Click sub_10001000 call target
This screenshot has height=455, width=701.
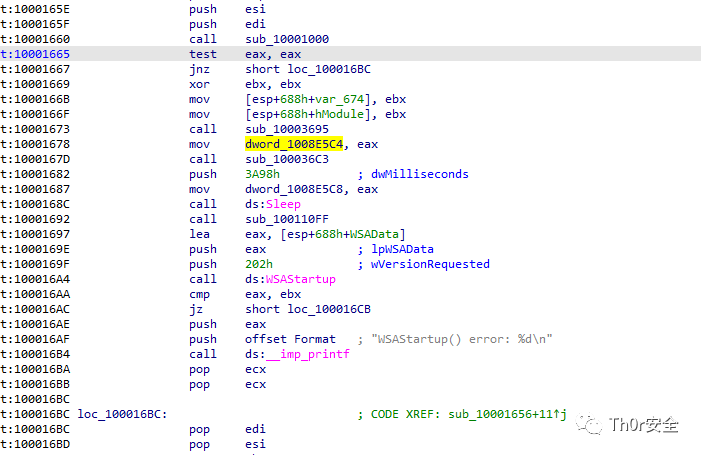[287, 39]
